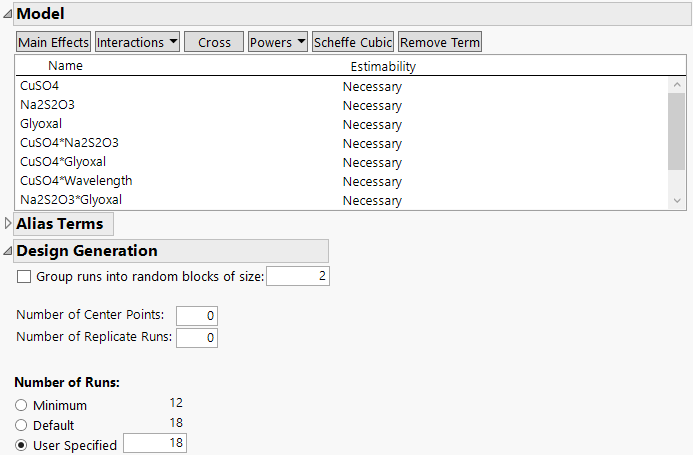The height and width of the screenshot is (455, 693).
Task: Collapse the Model section triangle
Action: click(x=8, y=14)
